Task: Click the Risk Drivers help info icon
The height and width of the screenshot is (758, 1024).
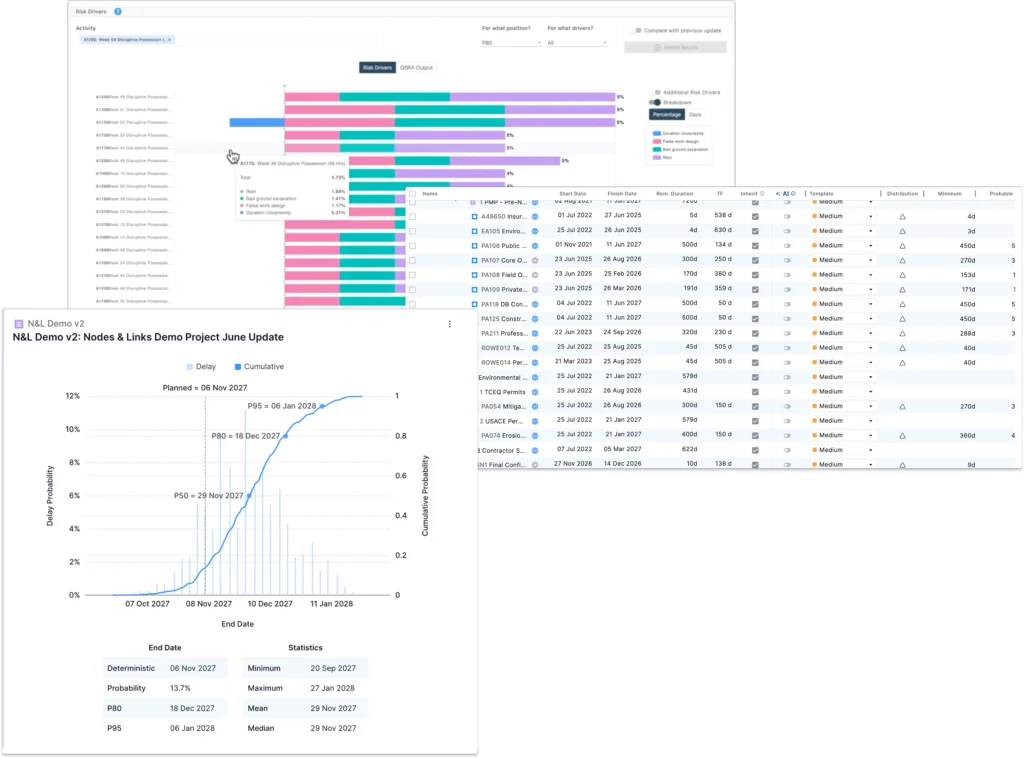Action: coord(118,11)
